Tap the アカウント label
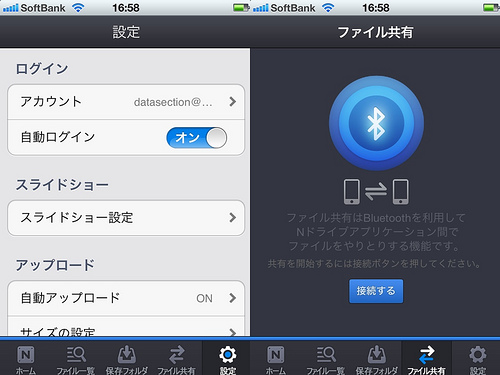 (51, 101)
